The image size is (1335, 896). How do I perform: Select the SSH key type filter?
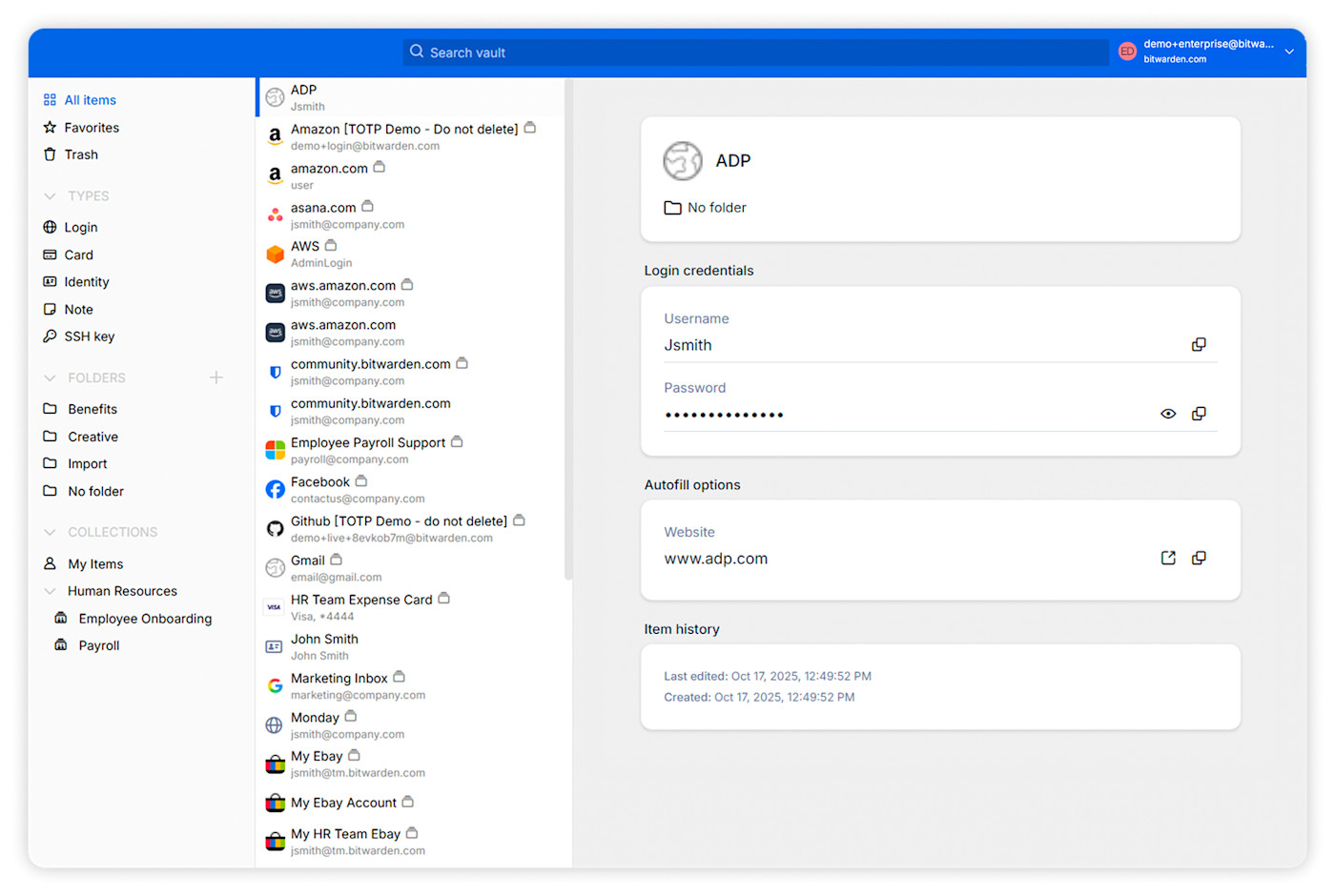tap(89, 336)
